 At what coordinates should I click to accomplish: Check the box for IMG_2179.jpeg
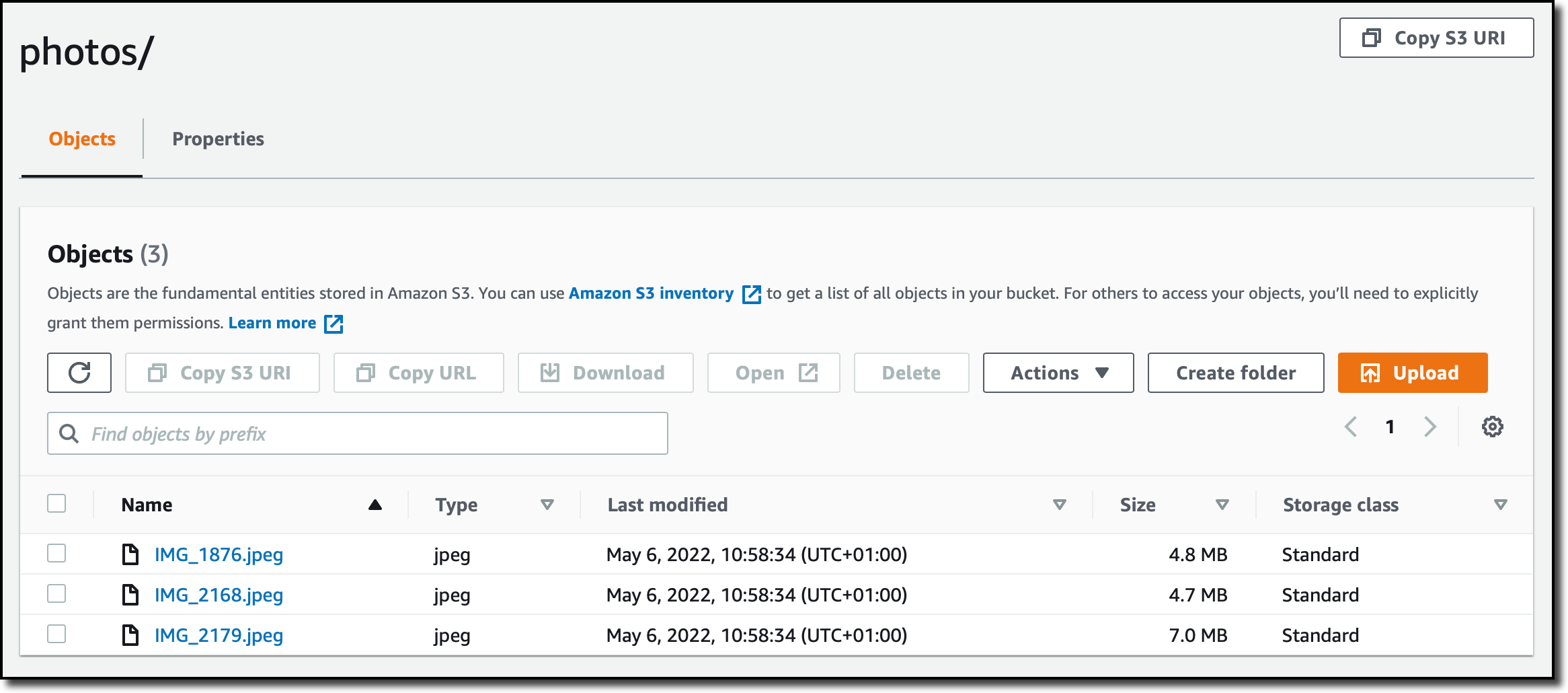(x=57, y=634)
